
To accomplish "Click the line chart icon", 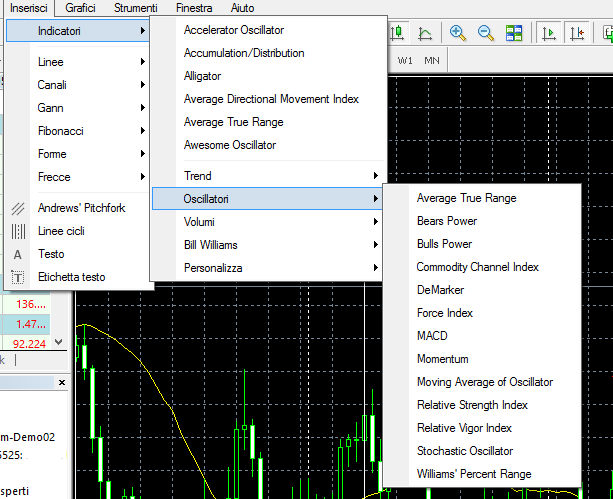I will pyautogui.click(x=425, y=33).
